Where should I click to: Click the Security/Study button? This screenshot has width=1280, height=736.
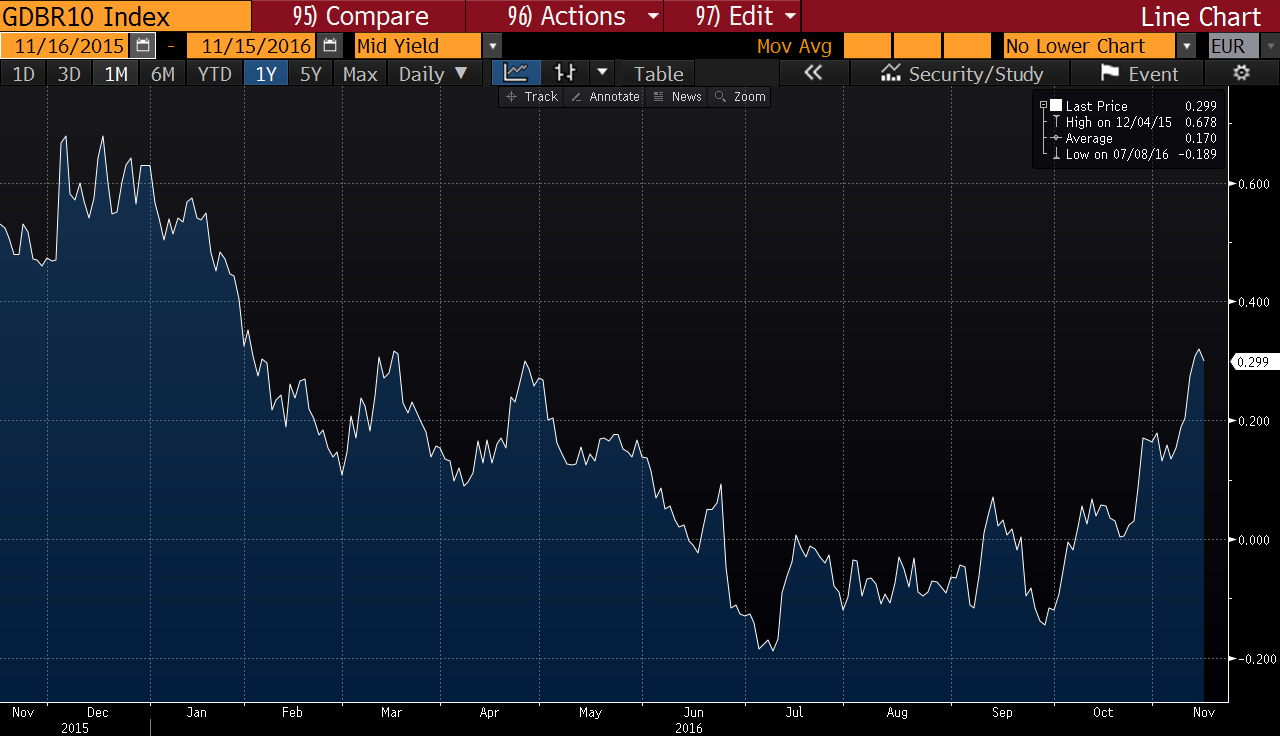click(960, 73)
